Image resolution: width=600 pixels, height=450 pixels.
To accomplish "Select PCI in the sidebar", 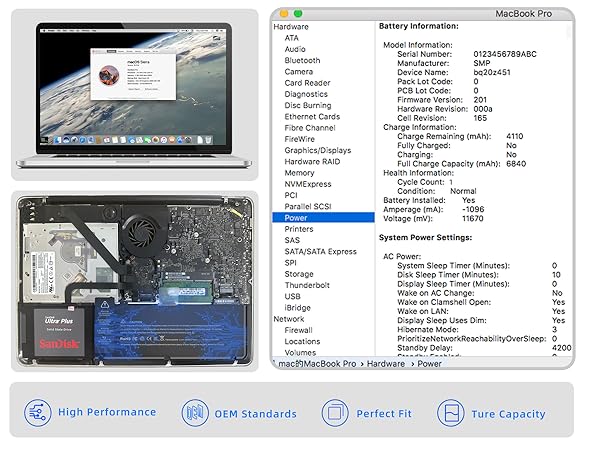I will (291, 195).
